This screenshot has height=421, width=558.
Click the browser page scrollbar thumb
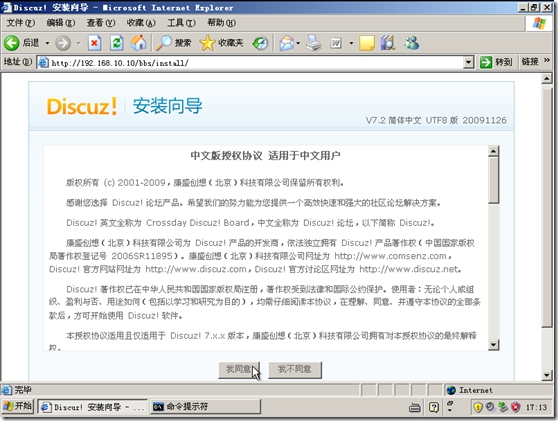point(547,208)
